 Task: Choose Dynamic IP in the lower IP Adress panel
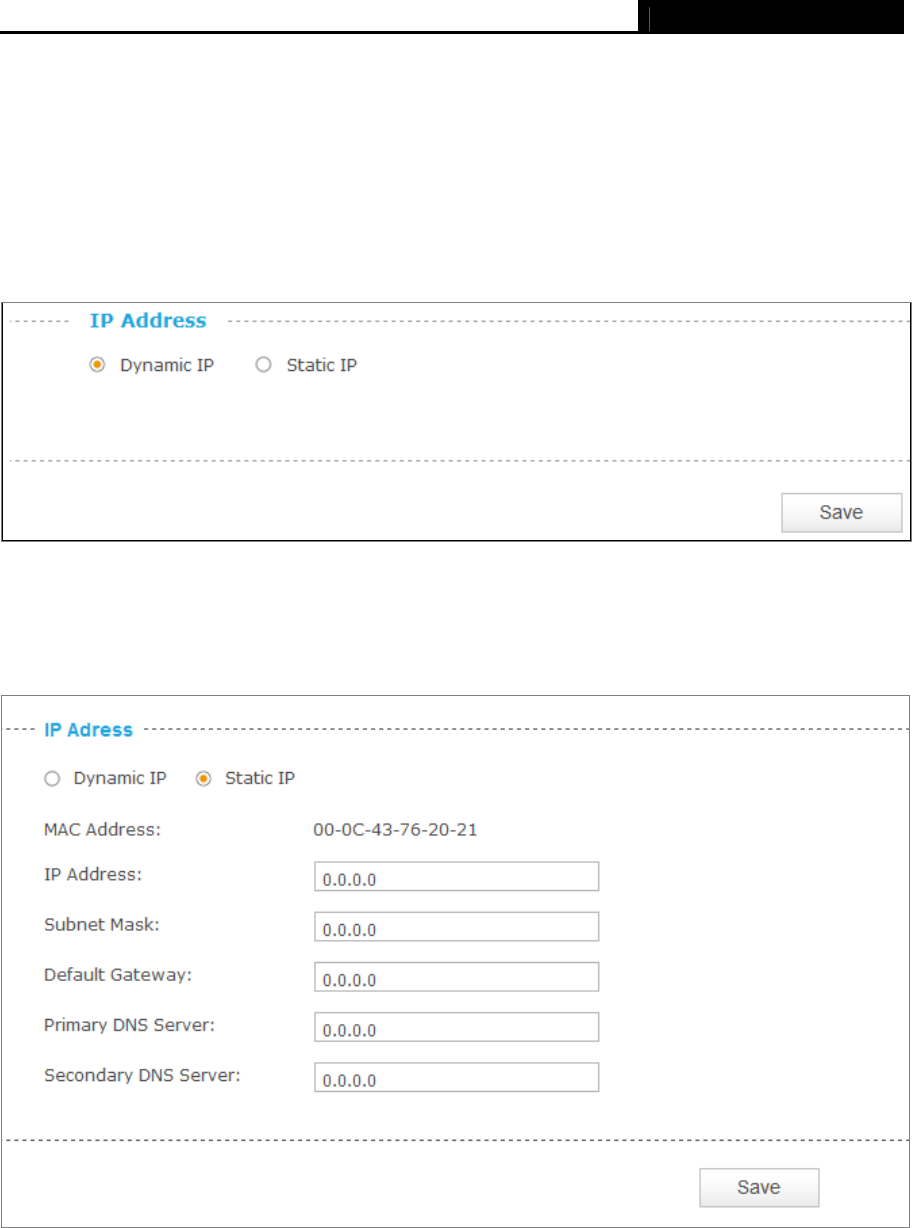[x=52, y=778]
